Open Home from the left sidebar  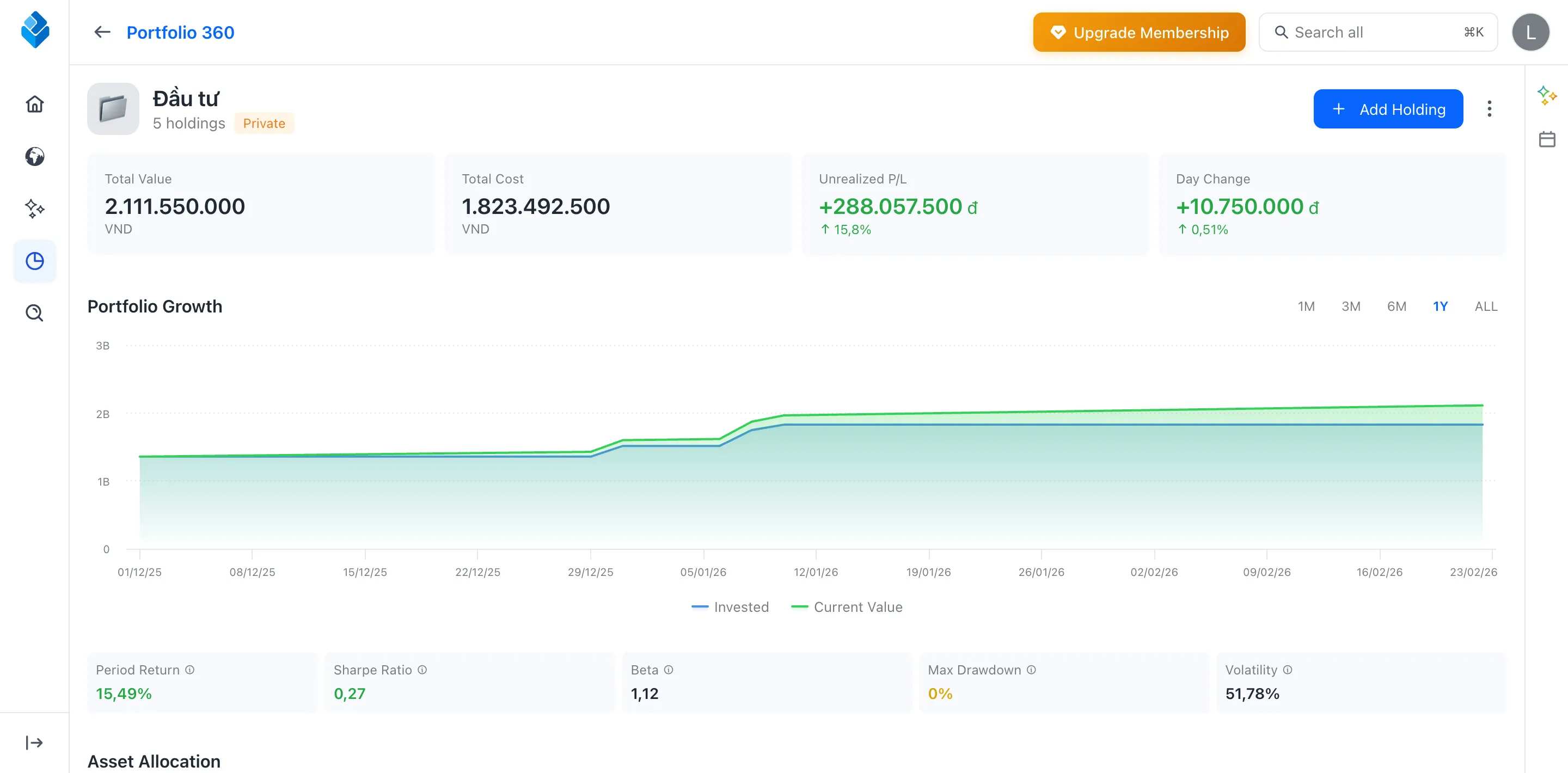click(35, 104)
